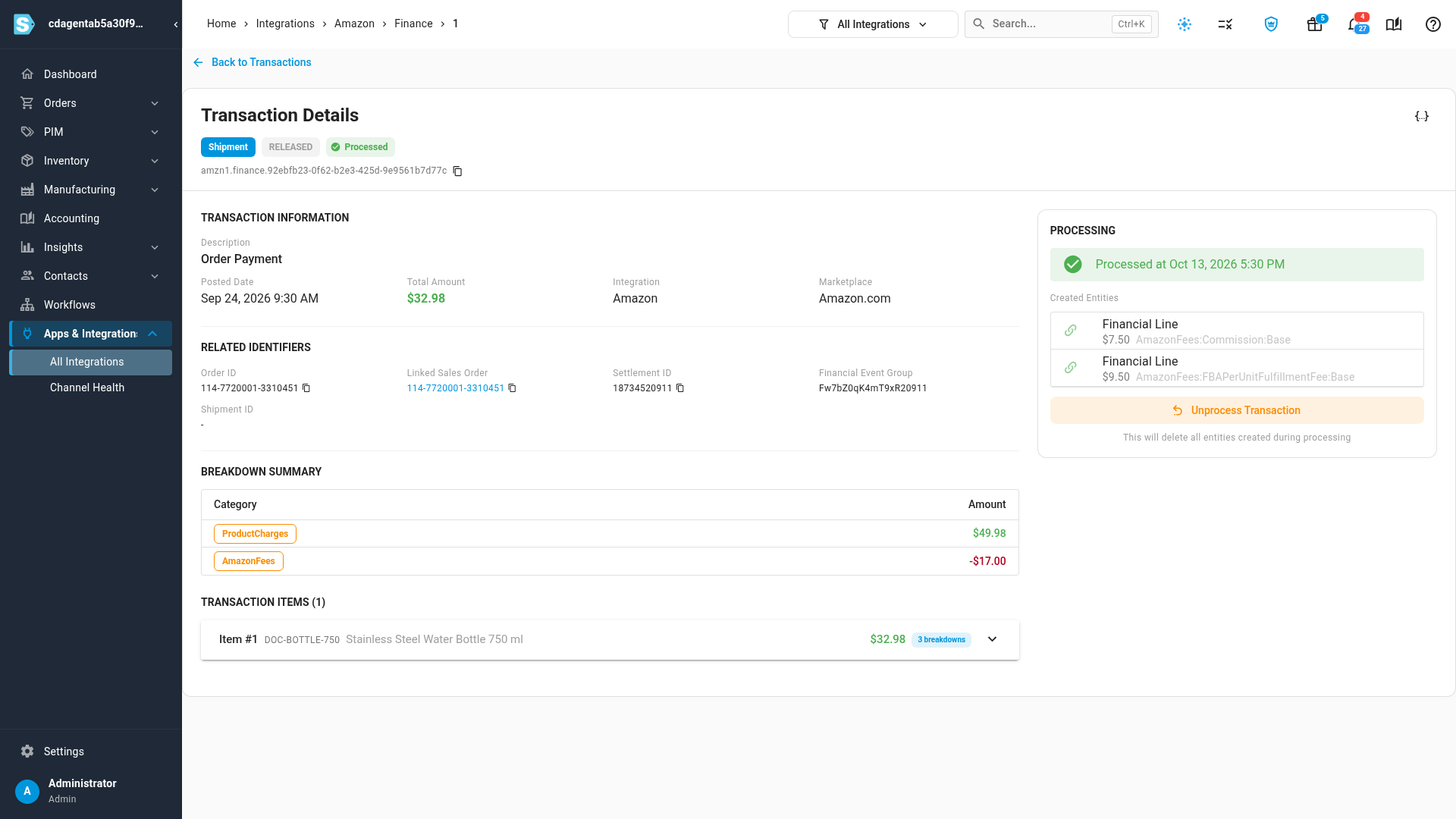
Task: Open Accounting section
Action: click(91, 218)
